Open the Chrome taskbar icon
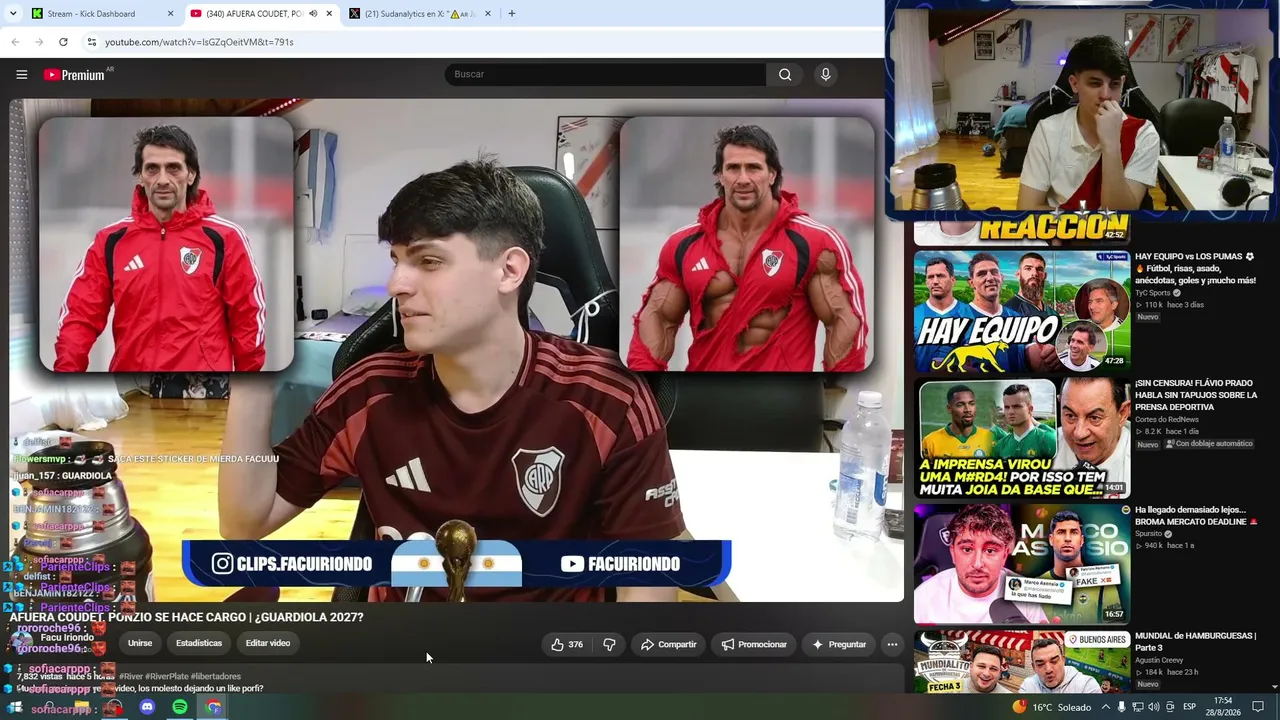Viewport: 1280px width, 720px height. pyautogui.click(x=214, y=707)
